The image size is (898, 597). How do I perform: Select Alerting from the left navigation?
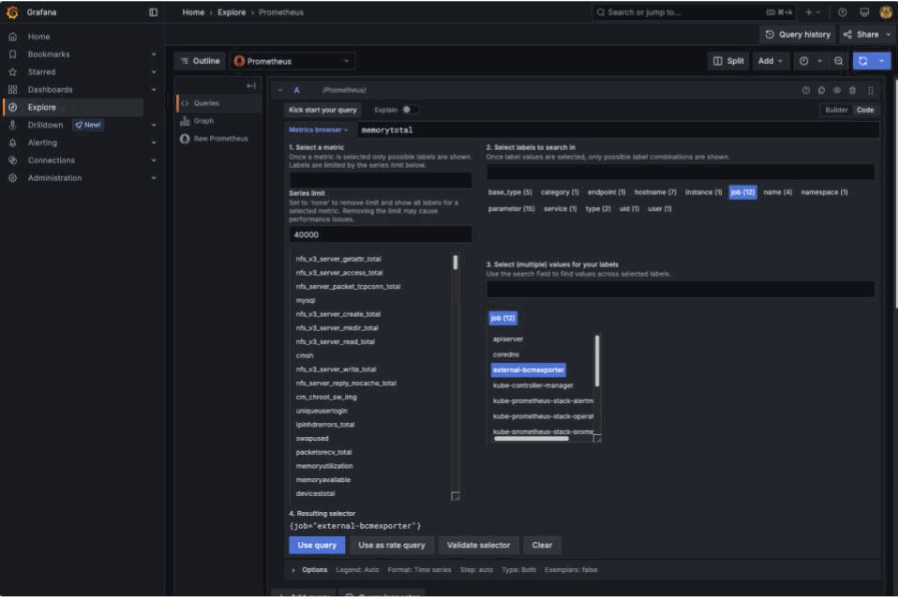[42, 143]
